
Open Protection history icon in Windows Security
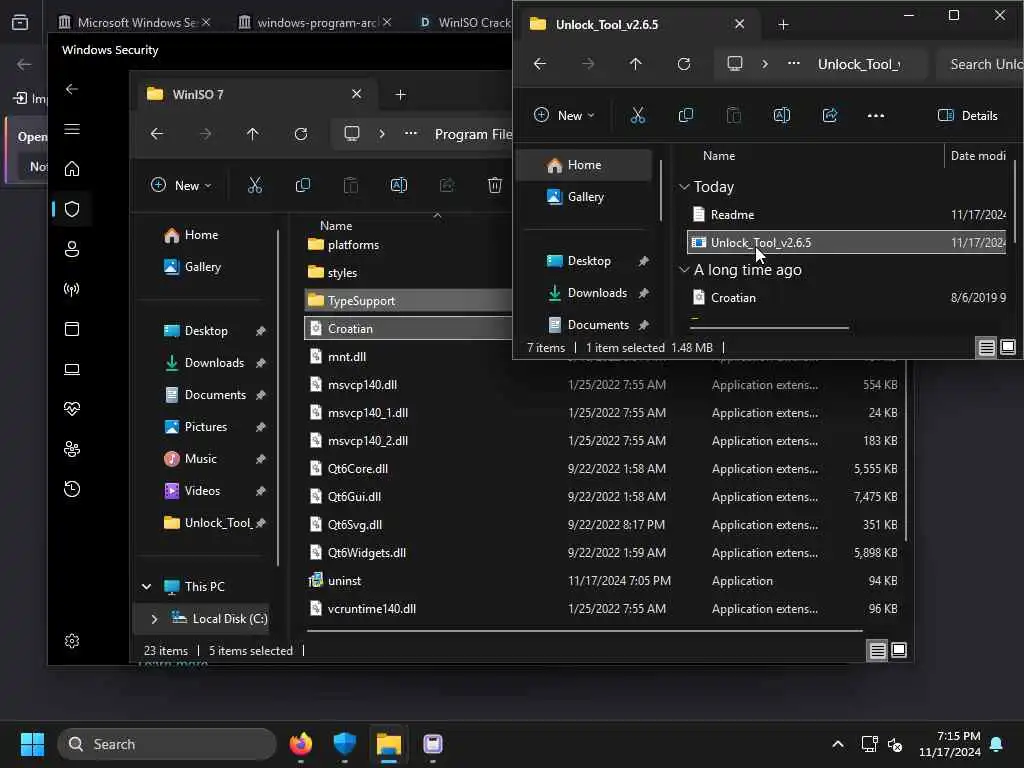pos(72,489)
